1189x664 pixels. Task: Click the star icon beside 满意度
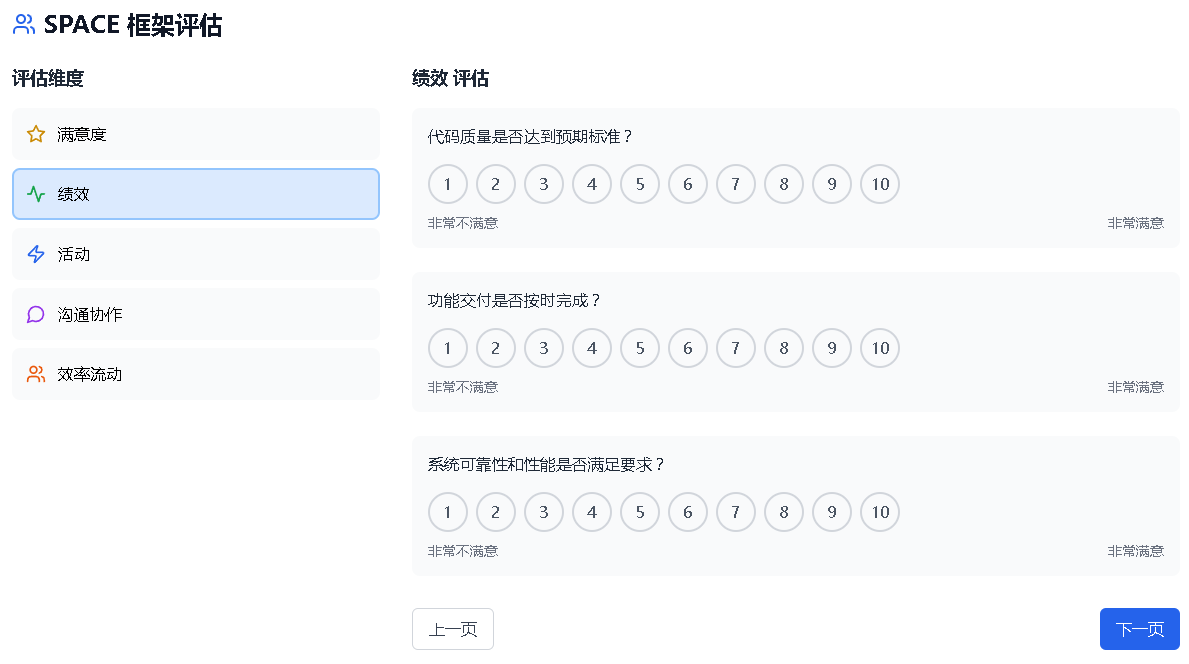pos(36,134)
